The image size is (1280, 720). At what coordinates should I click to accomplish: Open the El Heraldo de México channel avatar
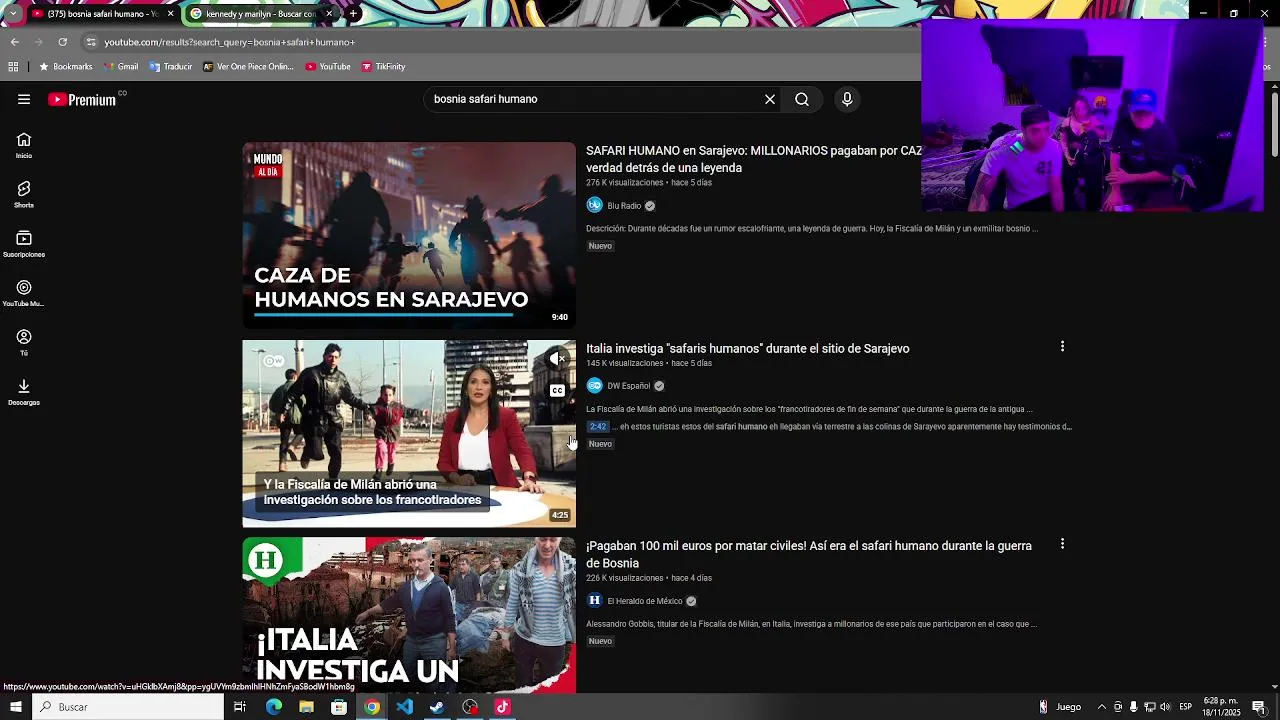tap(594, 600)
